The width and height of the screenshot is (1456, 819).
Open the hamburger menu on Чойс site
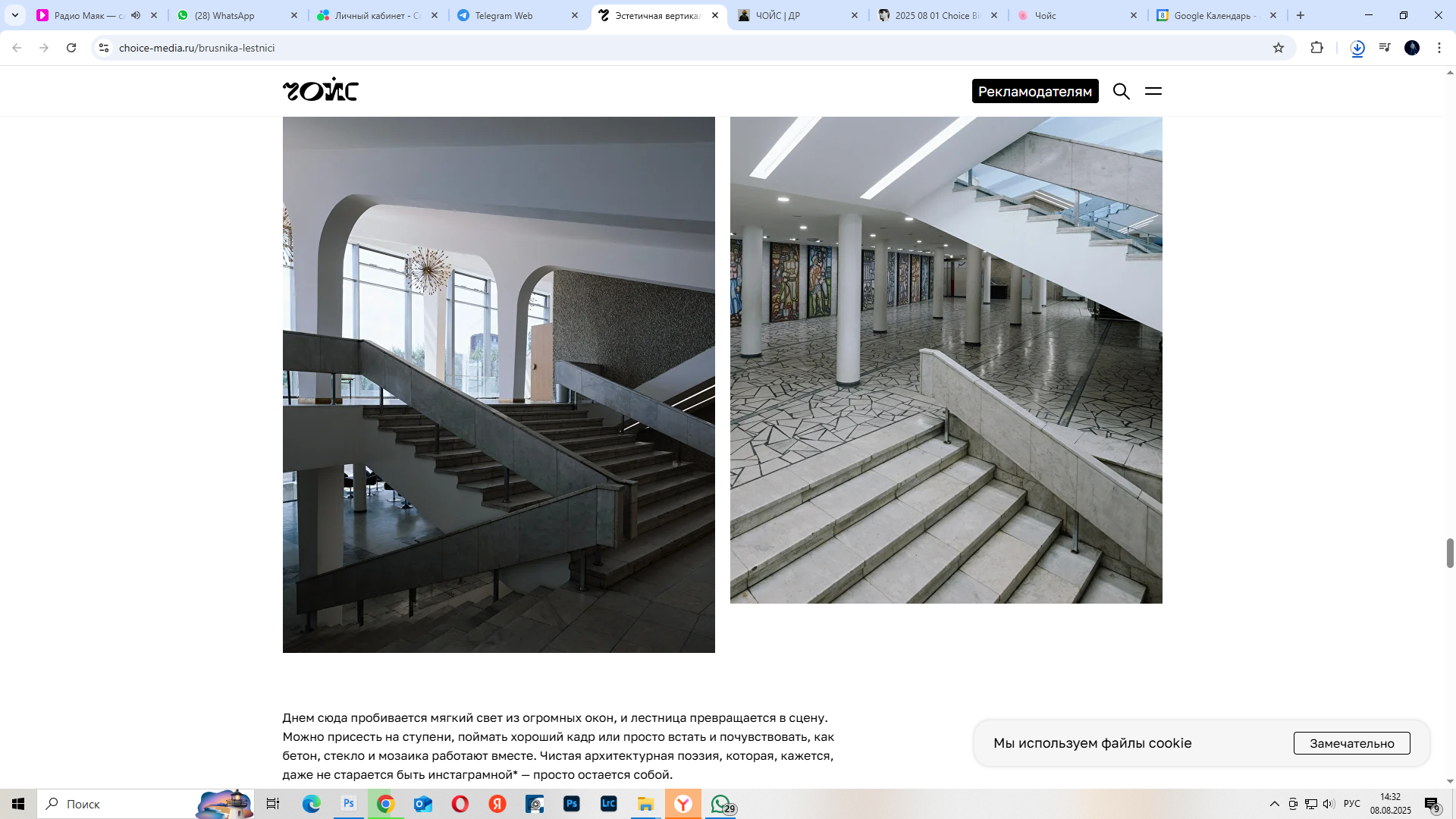pyautogui.click(x=1153, y=91)
